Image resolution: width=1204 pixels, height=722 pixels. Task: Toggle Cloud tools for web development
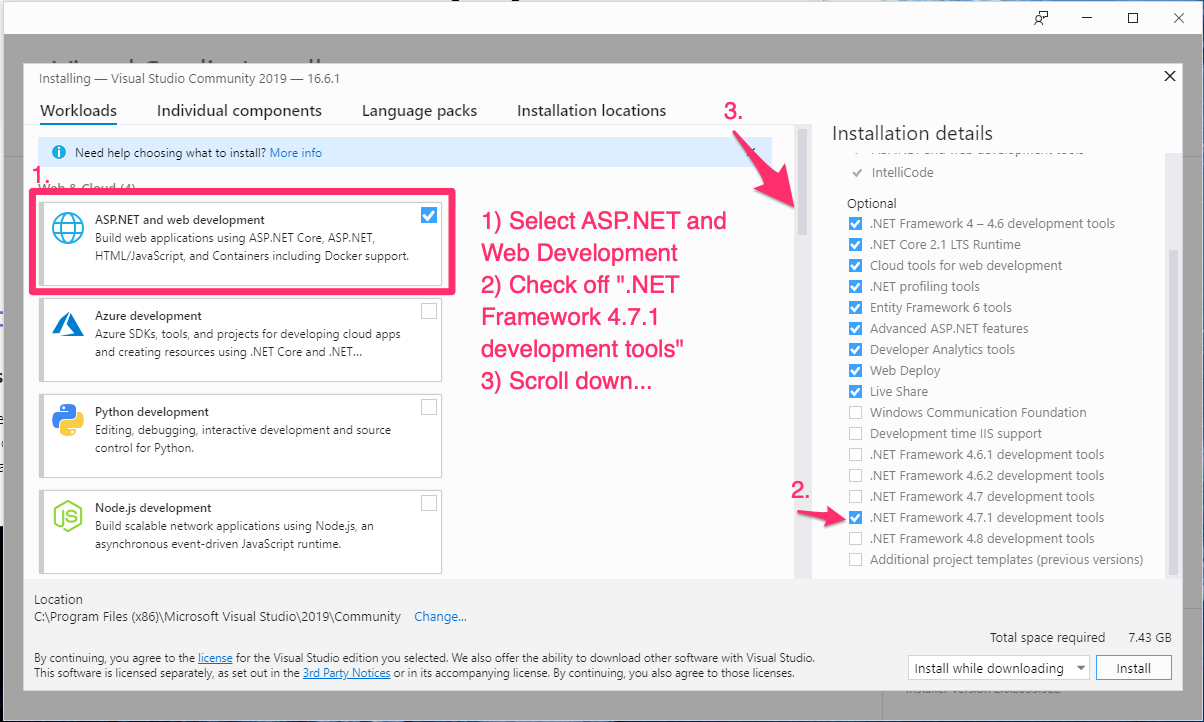(855, 265)
